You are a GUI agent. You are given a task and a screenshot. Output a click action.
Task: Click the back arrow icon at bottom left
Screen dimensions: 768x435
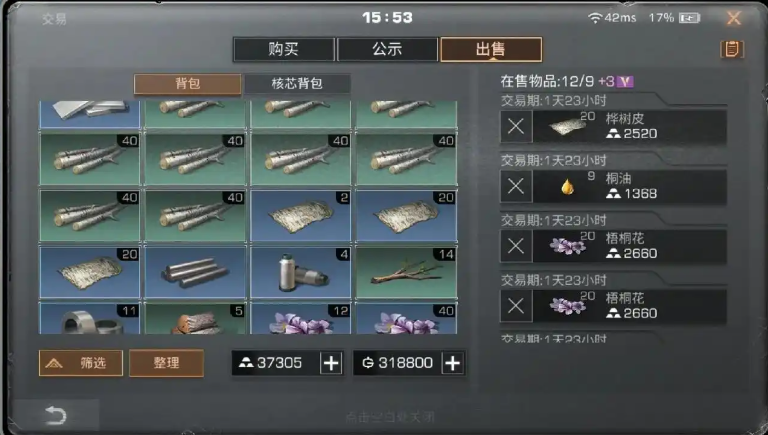[55, 416]
